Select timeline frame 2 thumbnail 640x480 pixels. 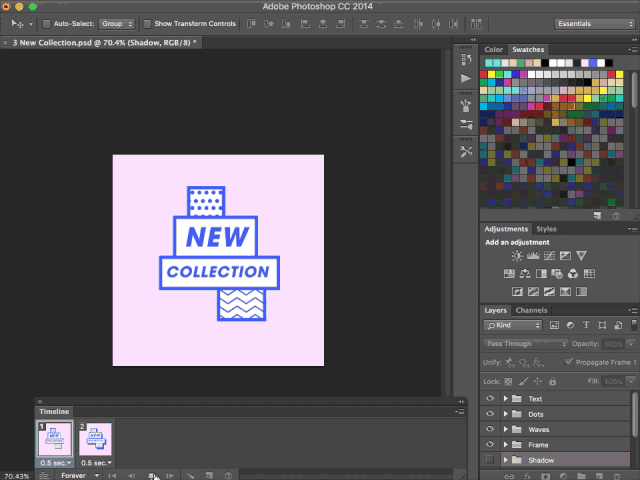pos(96,439)
